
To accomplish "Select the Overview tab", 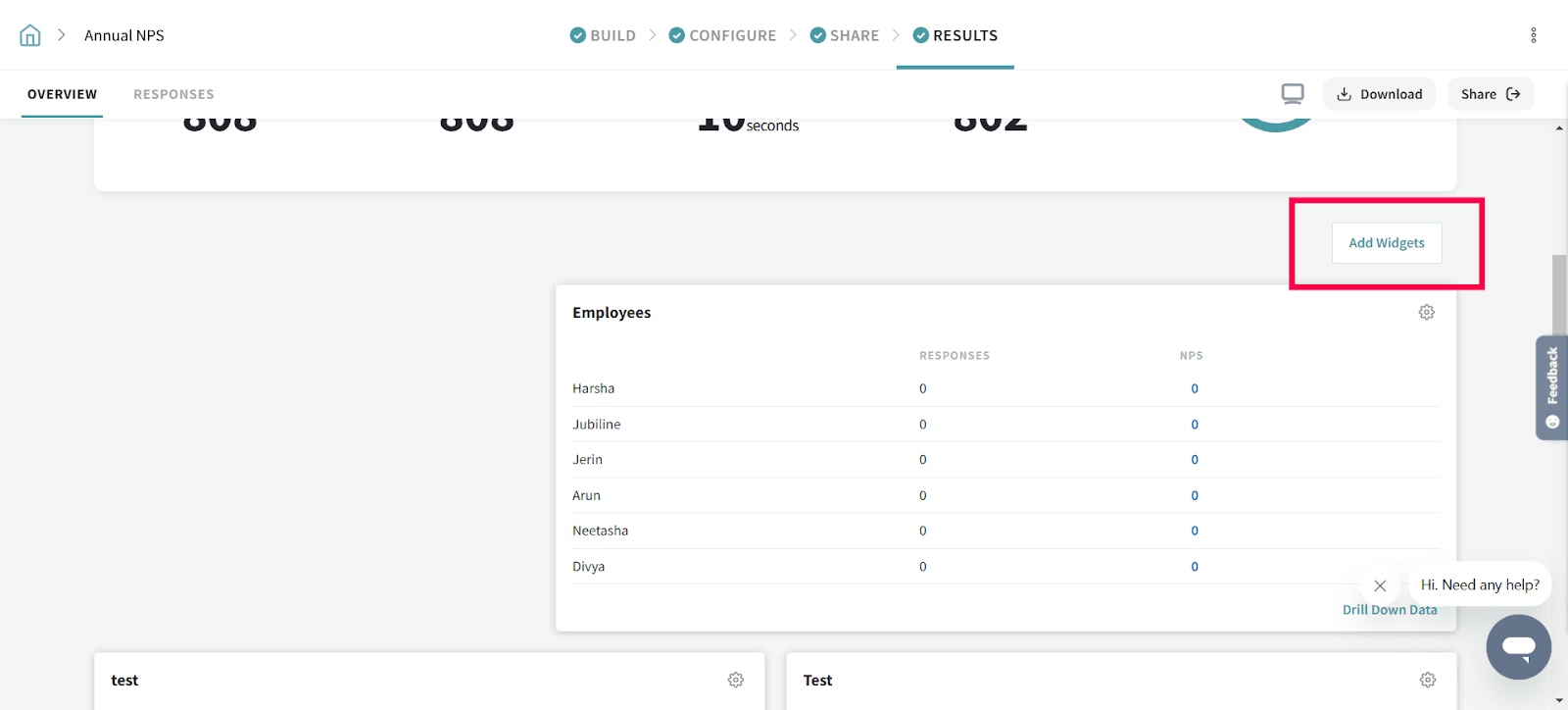I will [62, 94].
